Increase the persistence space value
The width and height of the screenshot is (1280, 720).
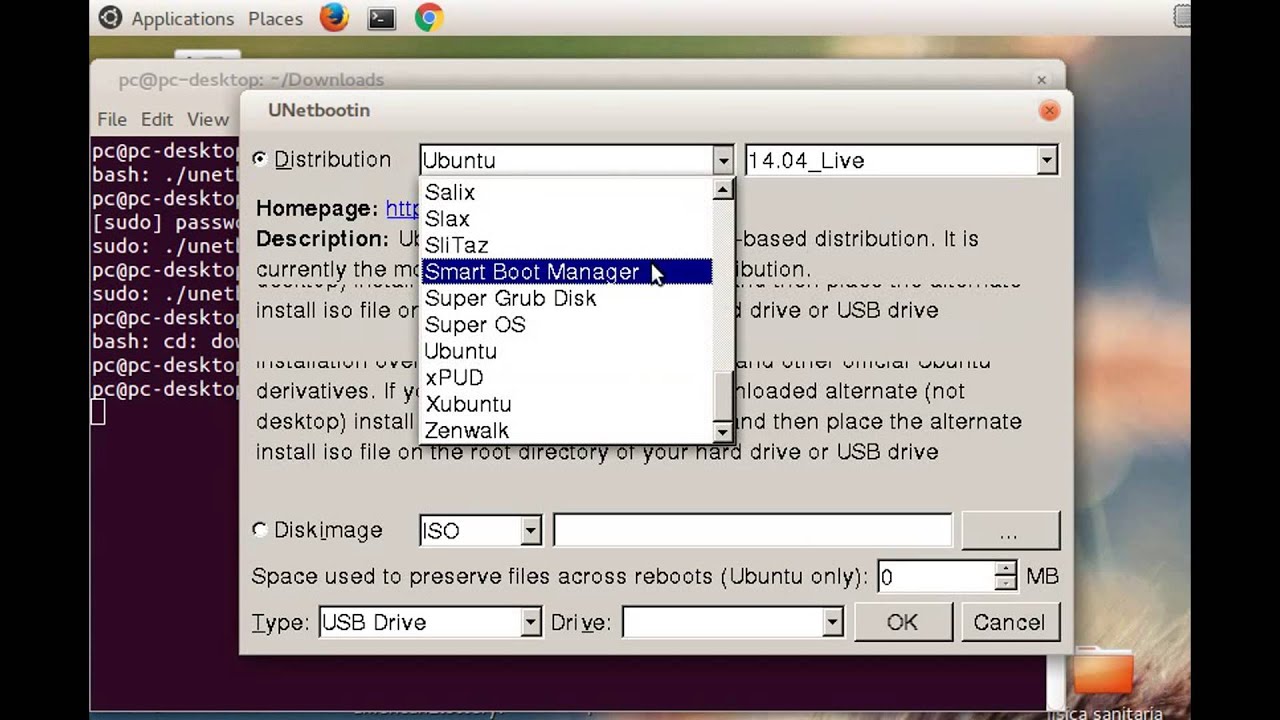point(1006,569)
